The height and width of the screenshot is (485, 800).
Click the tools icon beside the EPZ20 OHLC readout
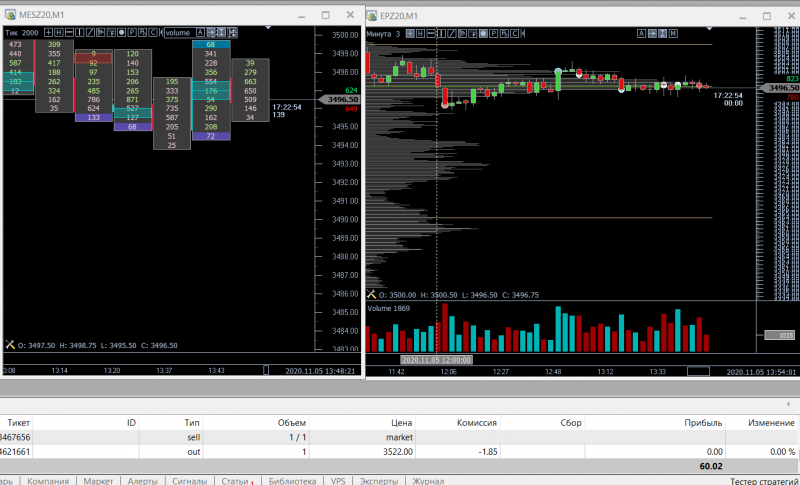pos(371,294)
